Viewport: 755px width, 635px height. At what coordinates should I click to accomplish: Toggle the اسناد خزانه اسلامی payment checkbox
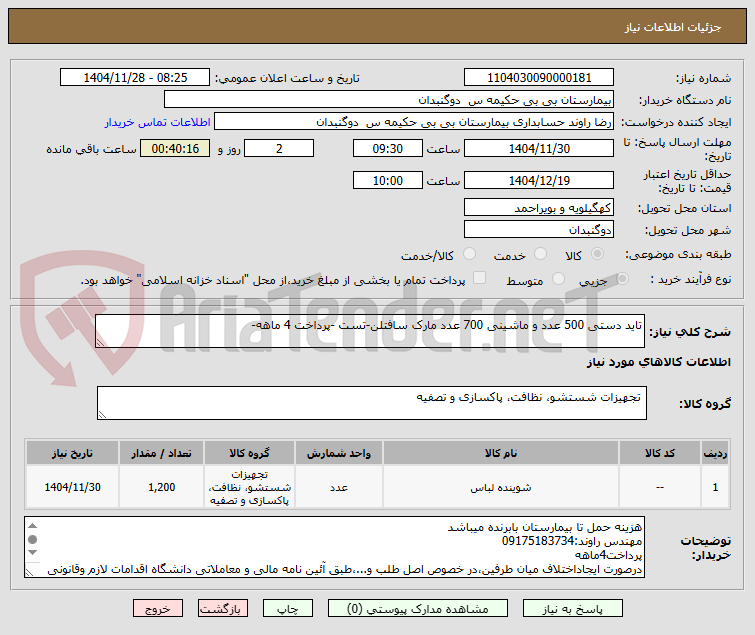[x=479, y=278]
